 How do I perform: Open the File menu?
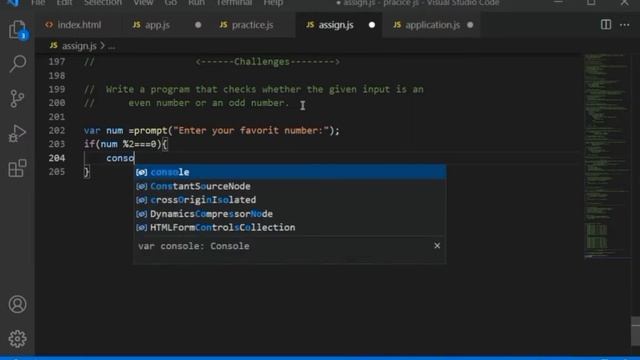[38, 3]
